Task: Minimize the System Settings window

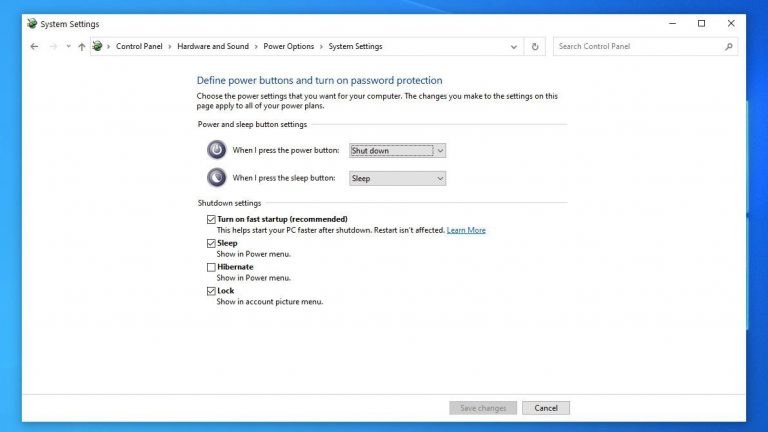Action: (x=672, y=24)
